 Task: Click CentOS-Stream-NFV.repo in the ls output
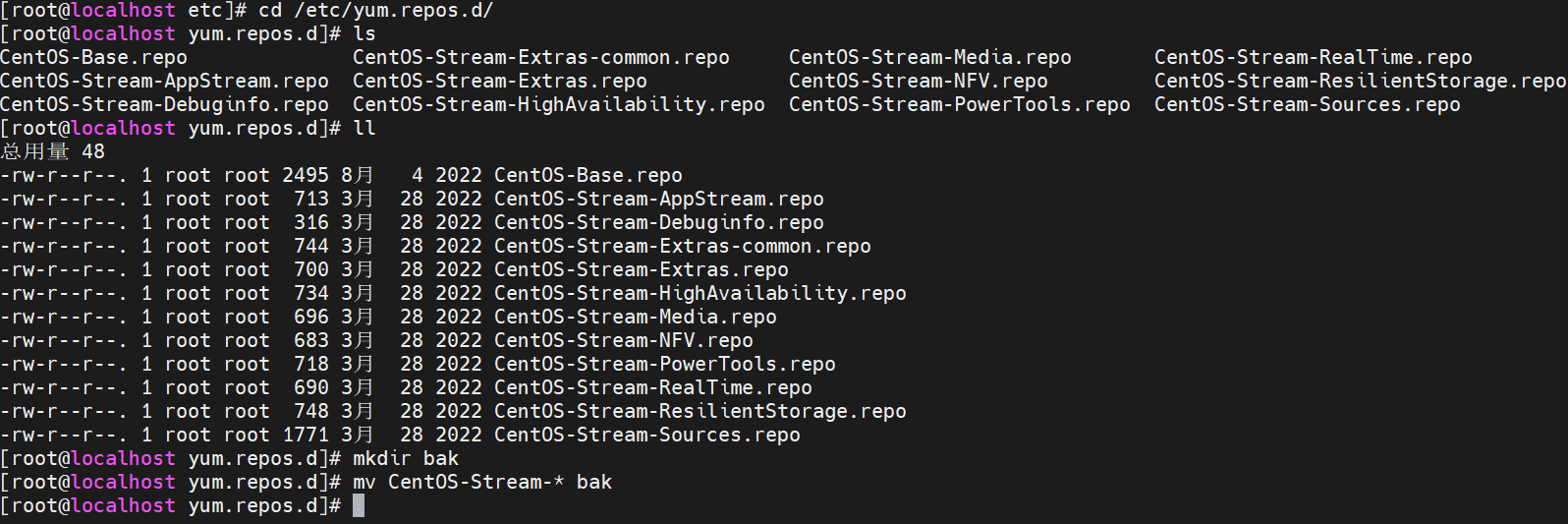pyautogui.click(x=918, y=81)
